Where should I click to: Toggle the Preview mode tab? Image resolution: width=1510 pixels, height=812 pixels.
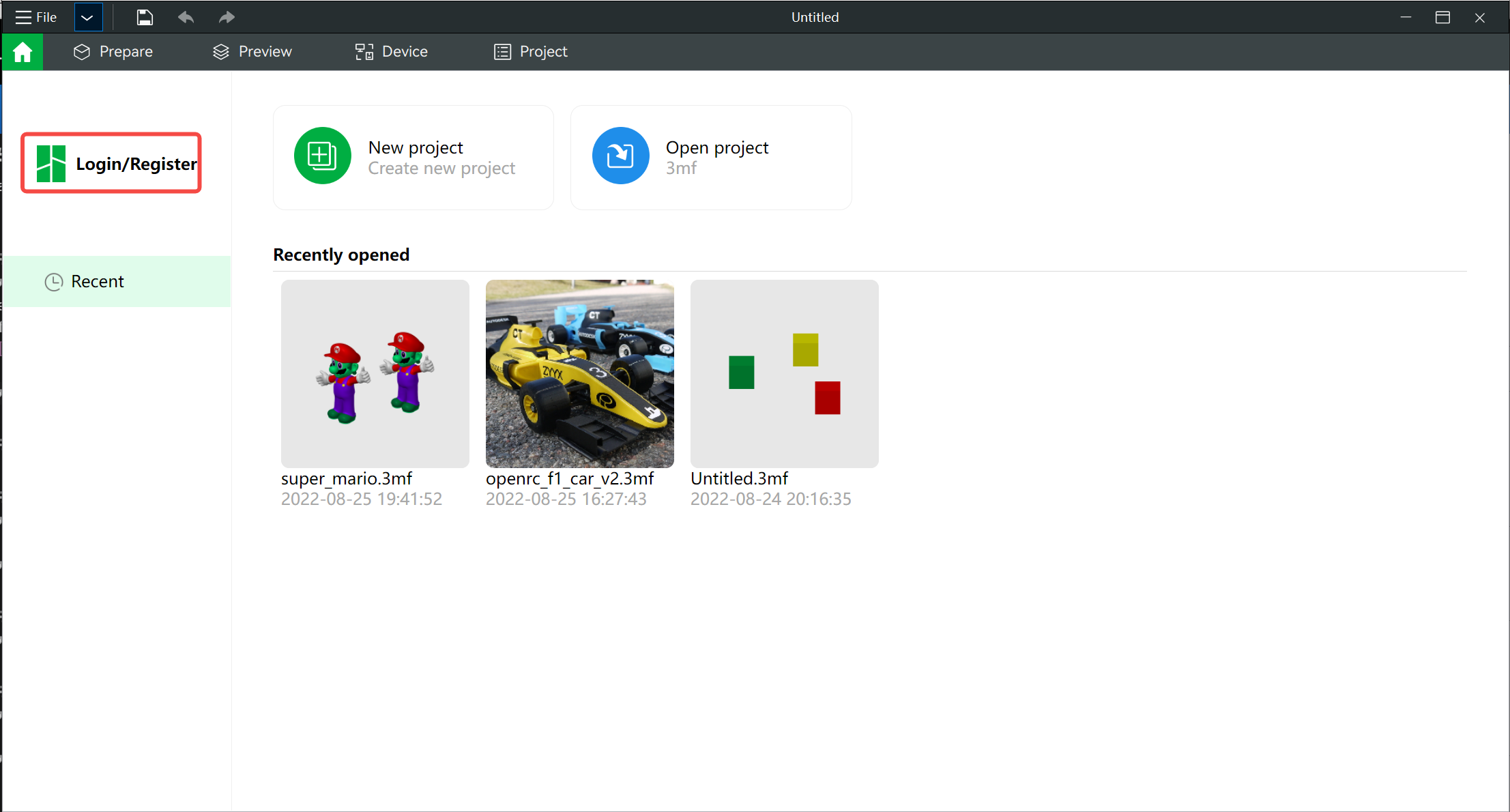coord(253,51)
